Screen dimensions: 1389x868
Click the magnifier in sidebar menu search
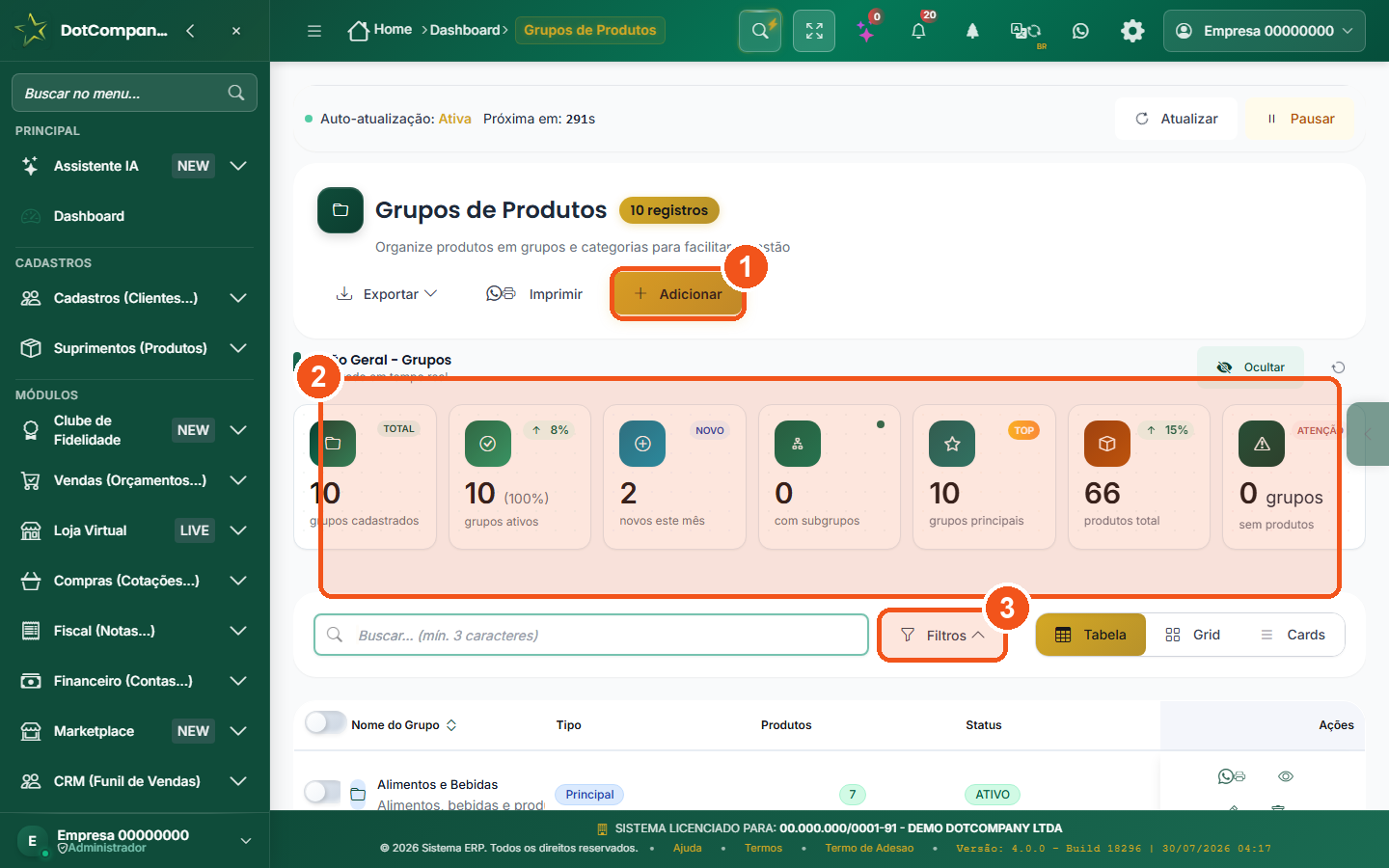(x=236, y=93)
